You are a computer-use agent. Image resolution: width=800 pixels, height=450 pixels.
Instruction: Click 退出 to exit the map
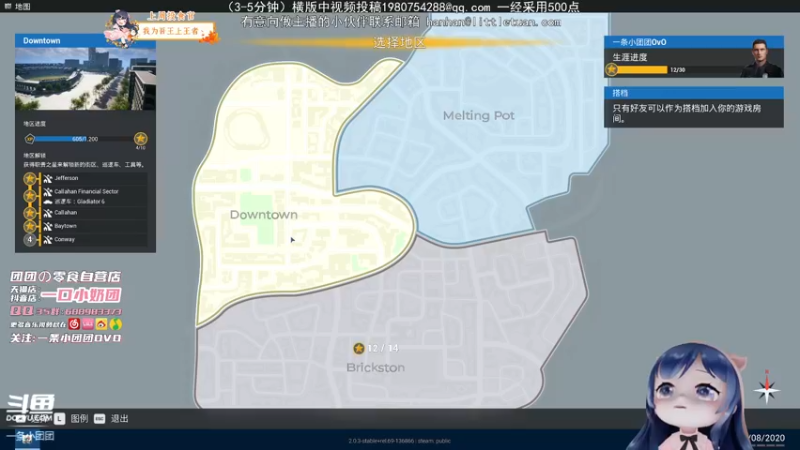(119, 418)
